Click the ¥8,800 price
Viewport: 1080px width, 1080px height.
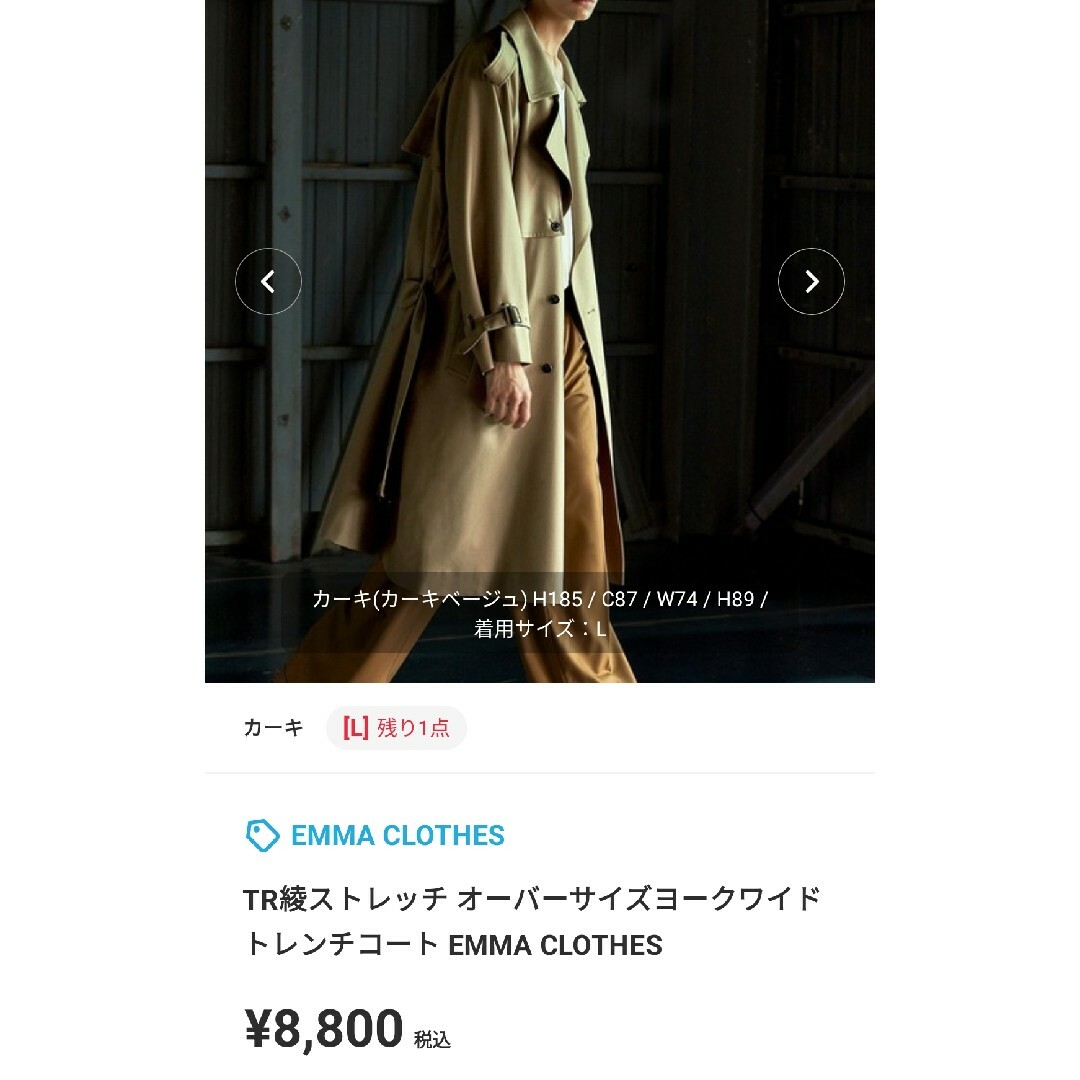pos(324,1028)
